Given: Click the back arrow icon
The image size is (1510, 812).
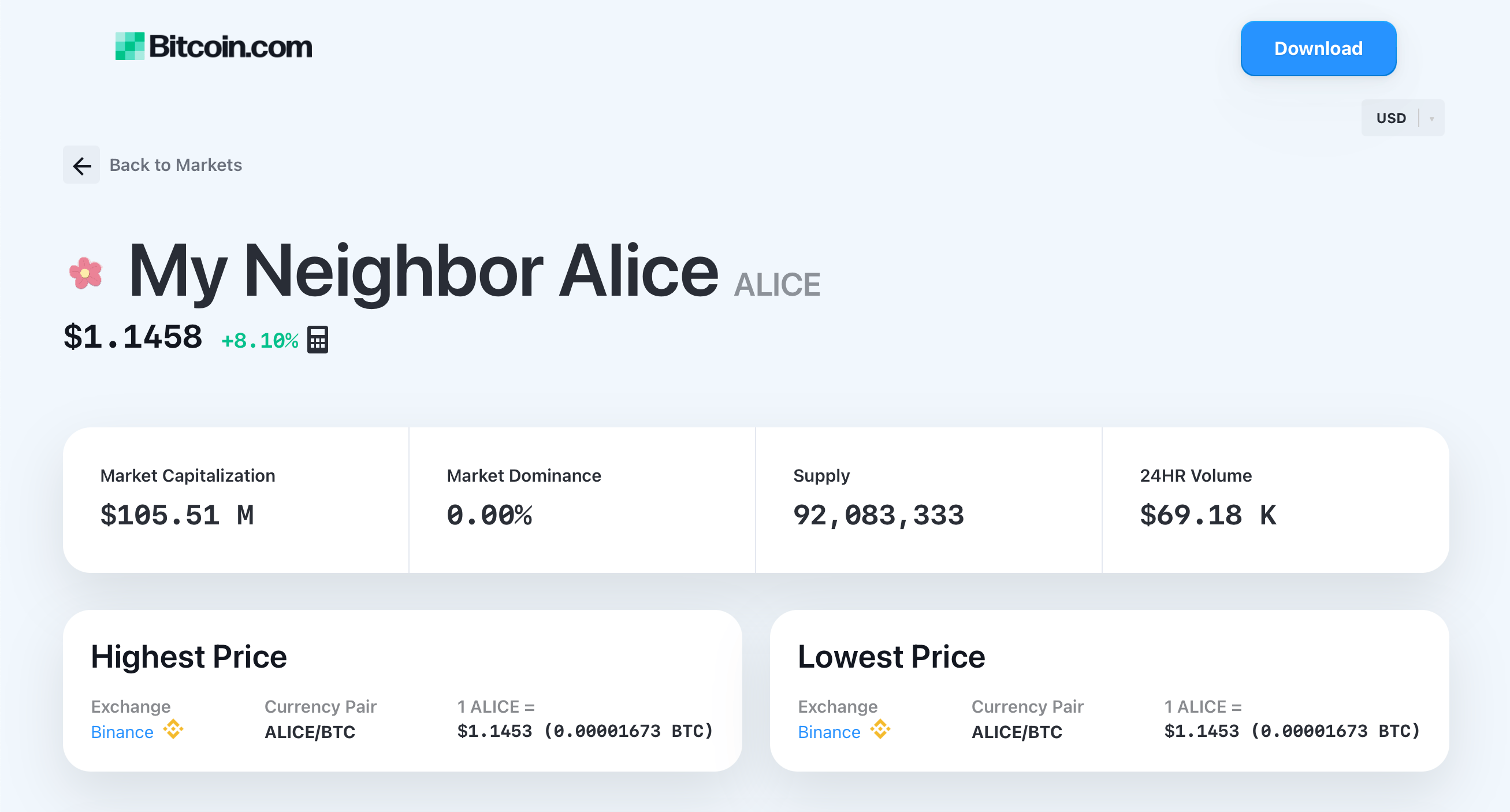Looking at the screenshot, I should [81, 165].
